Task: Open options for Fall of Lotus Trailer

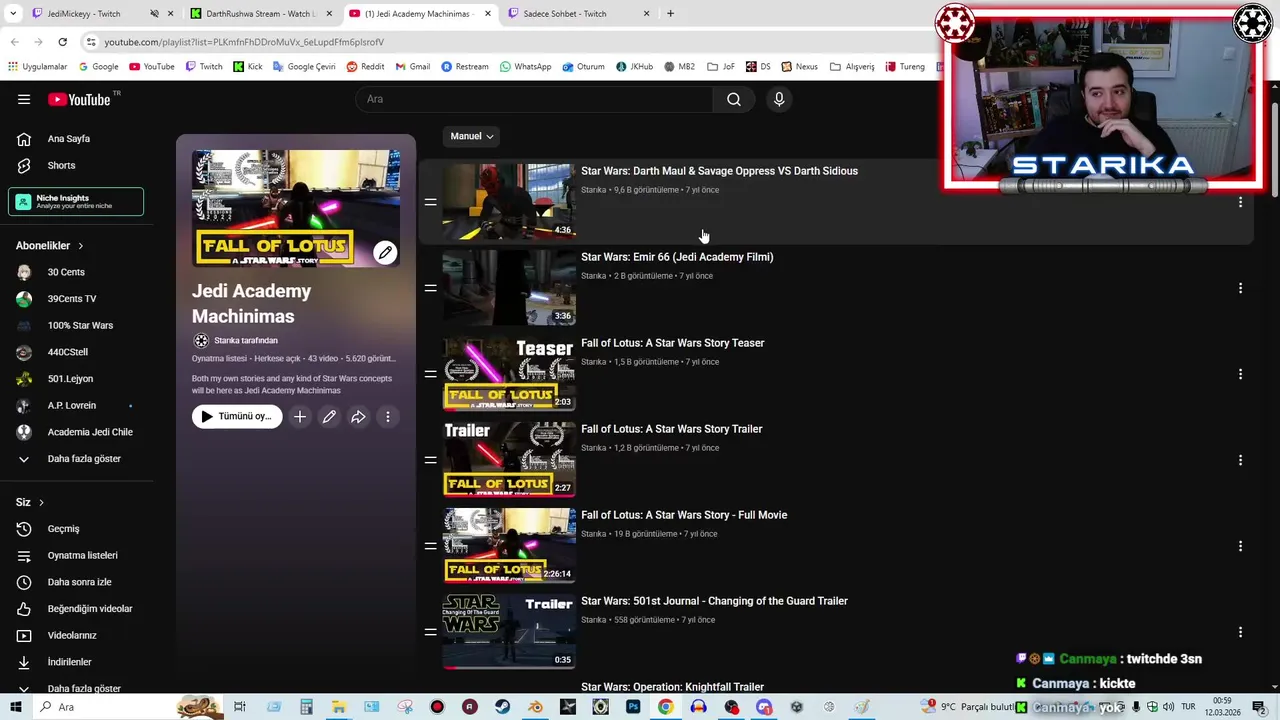Action: tap(1240, 460)
